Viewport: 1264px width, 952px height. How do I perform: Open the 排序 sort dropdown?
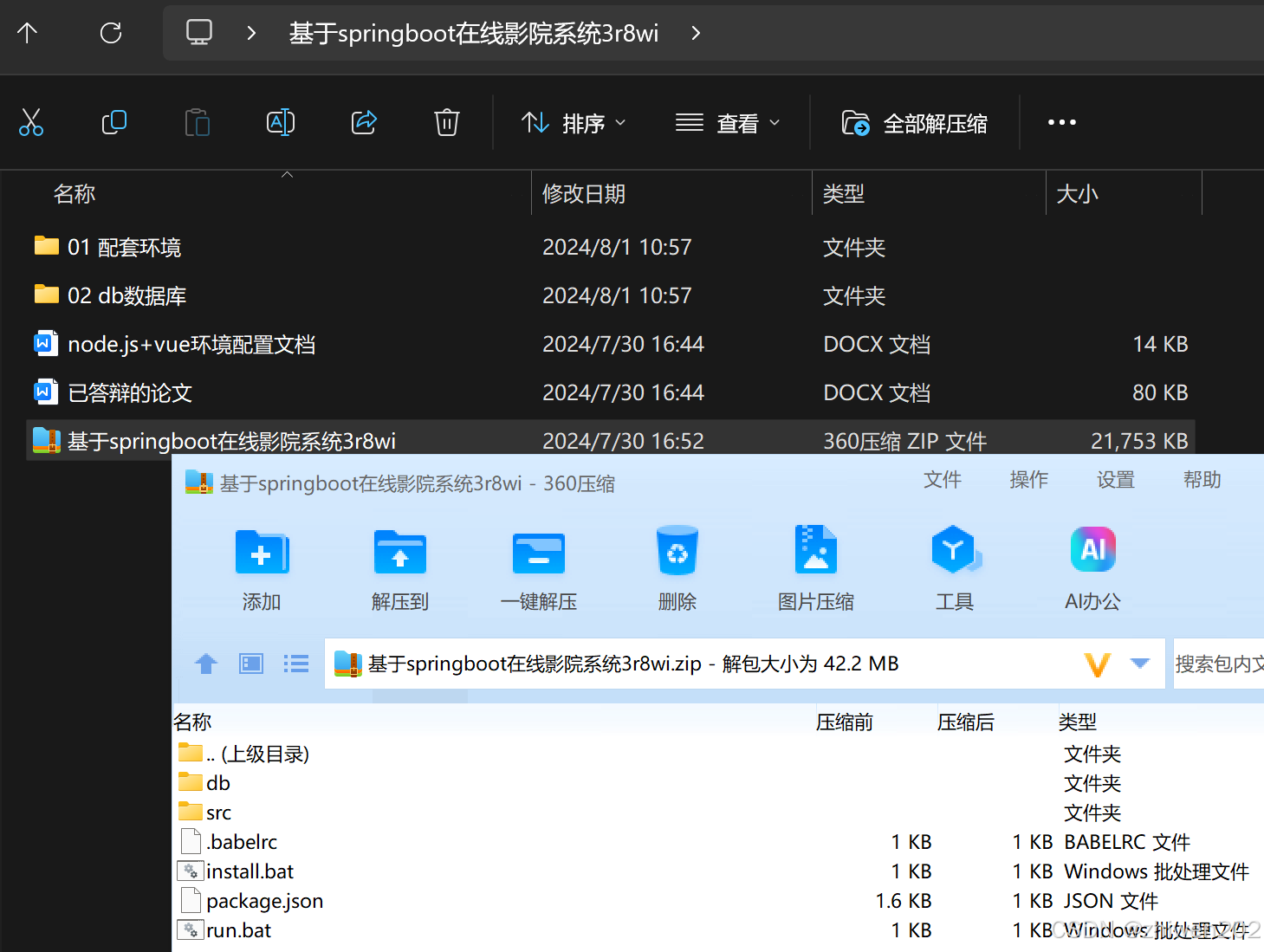(x=574, y=123)
